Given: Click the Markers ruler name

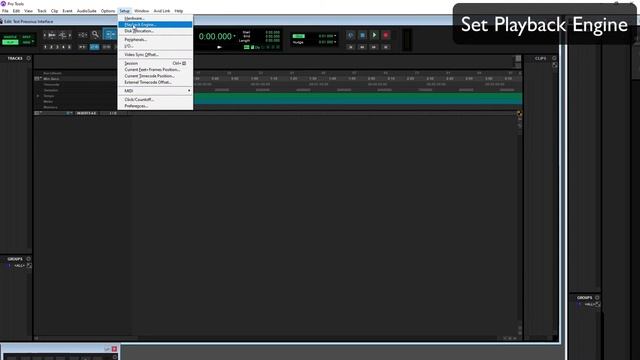Looking at the screenshot, I should click(x=51, y=107).
